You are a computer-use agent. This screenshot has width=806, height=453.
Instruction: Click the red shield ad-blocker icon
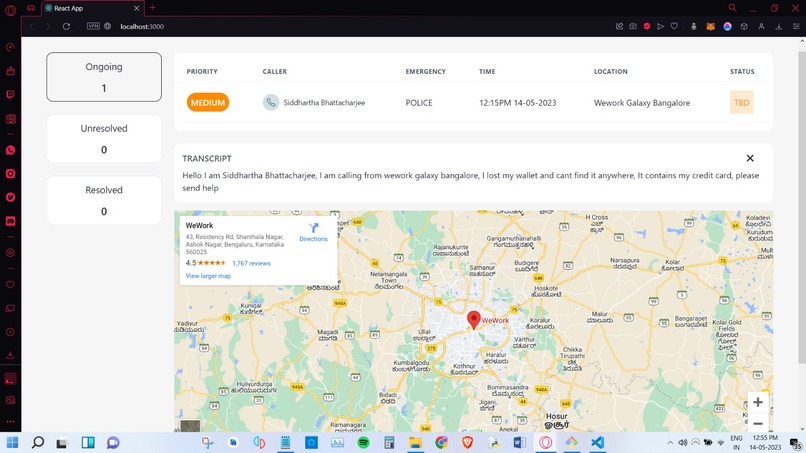647,26
